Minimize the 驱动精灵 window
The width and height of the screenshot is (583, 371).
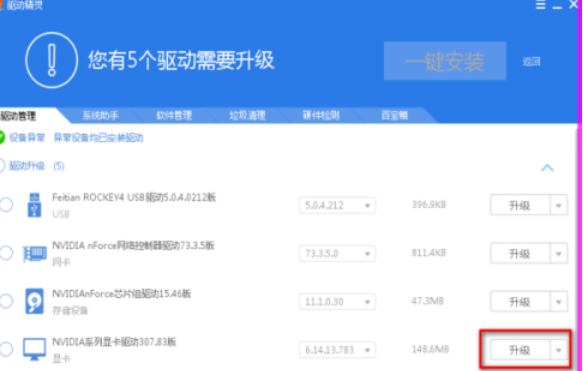[x=557, y=7]
